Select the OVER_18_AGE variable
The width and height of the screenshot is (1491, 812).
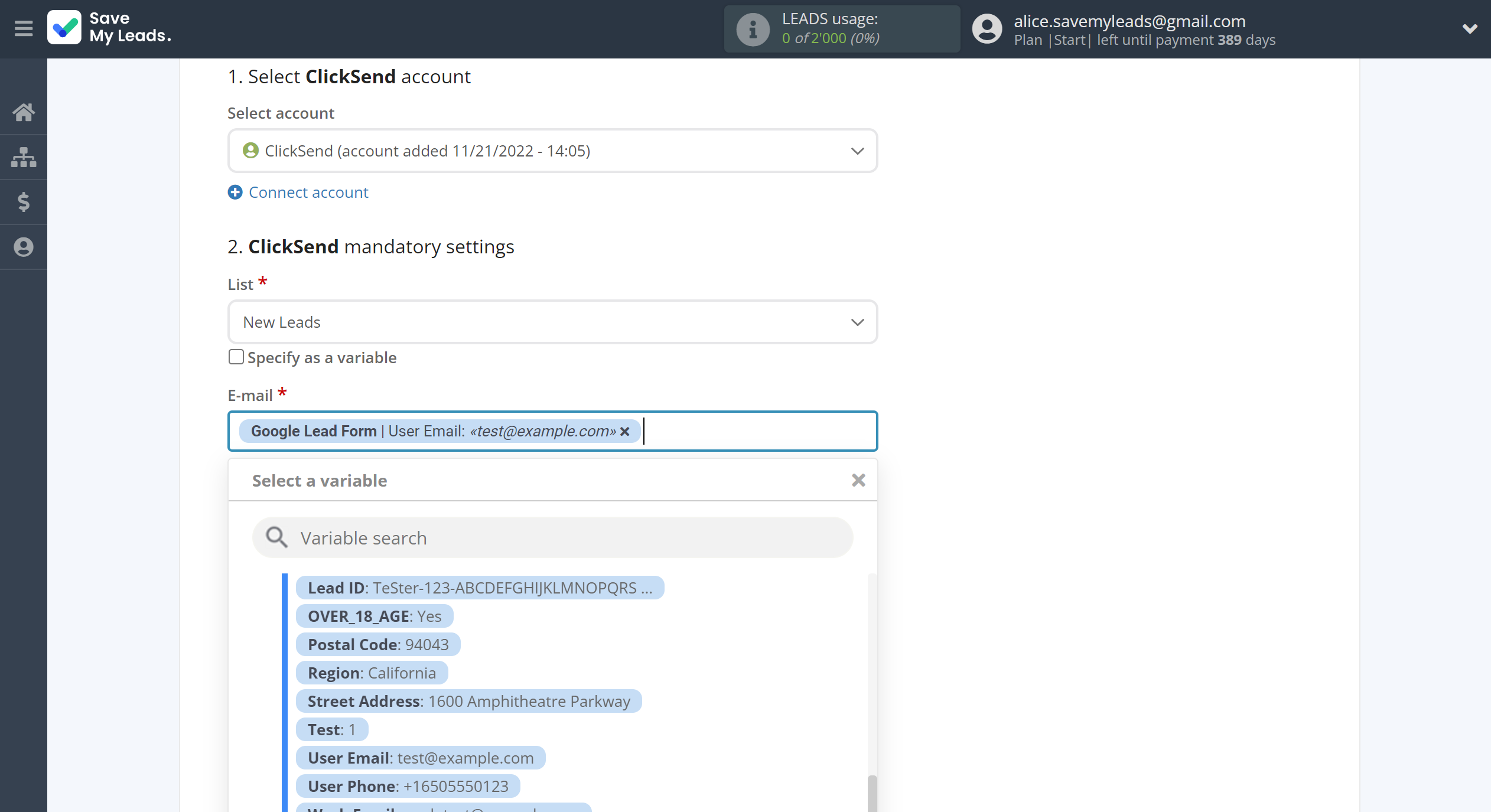375,616
